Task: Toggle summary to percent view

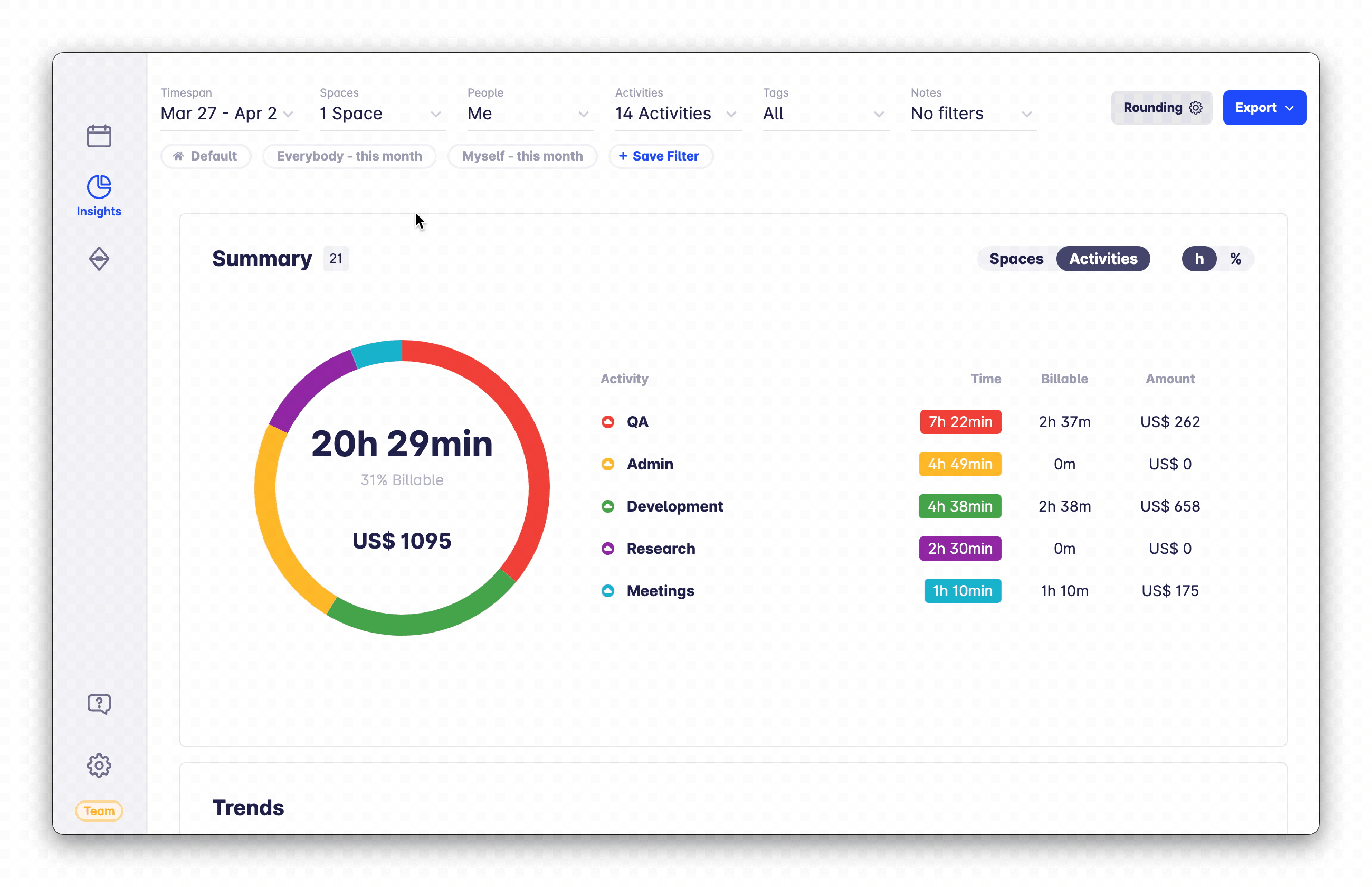Action: (x=1236, y=259)
